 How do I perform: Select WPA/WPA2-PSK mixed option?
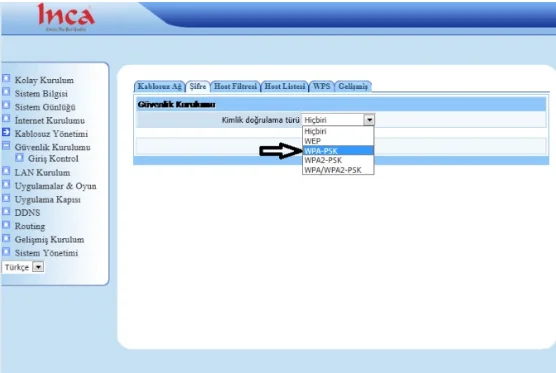pyautogui.click(x=338, y=170)
